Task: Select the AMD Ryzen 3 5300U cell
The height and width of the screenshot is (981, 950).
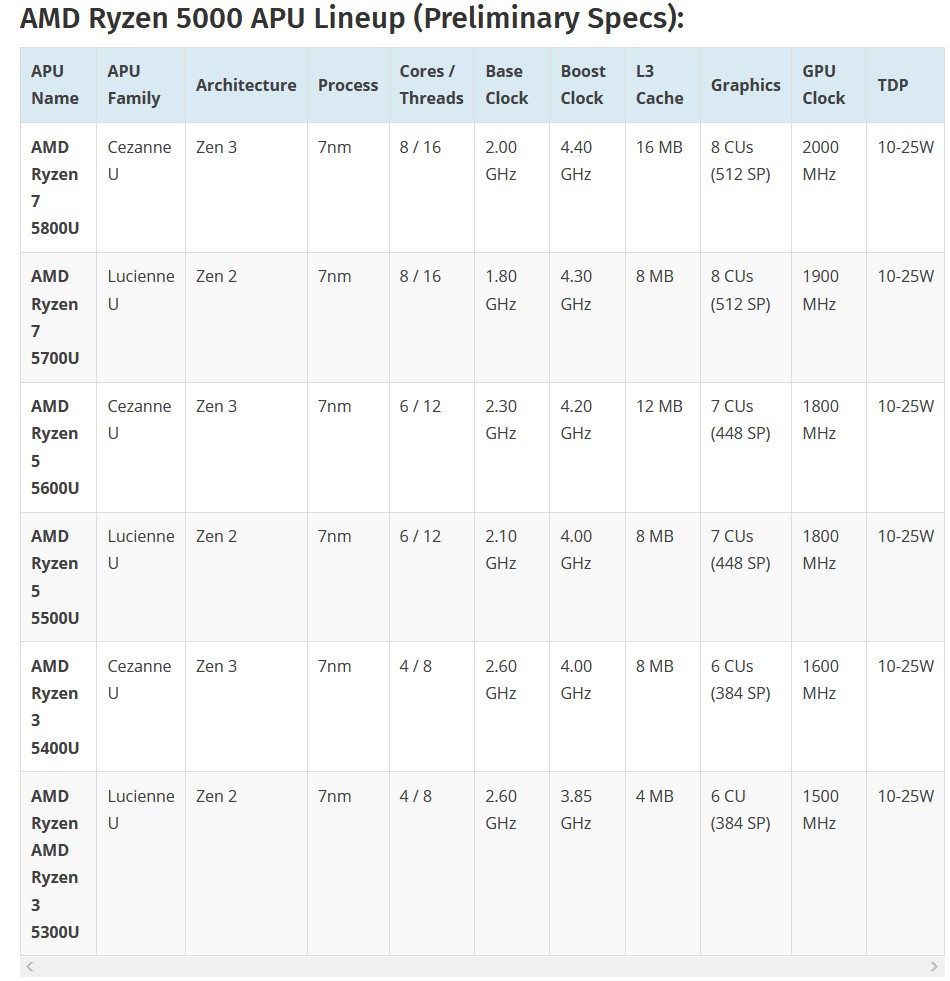Action: click(x=58, y=863)
